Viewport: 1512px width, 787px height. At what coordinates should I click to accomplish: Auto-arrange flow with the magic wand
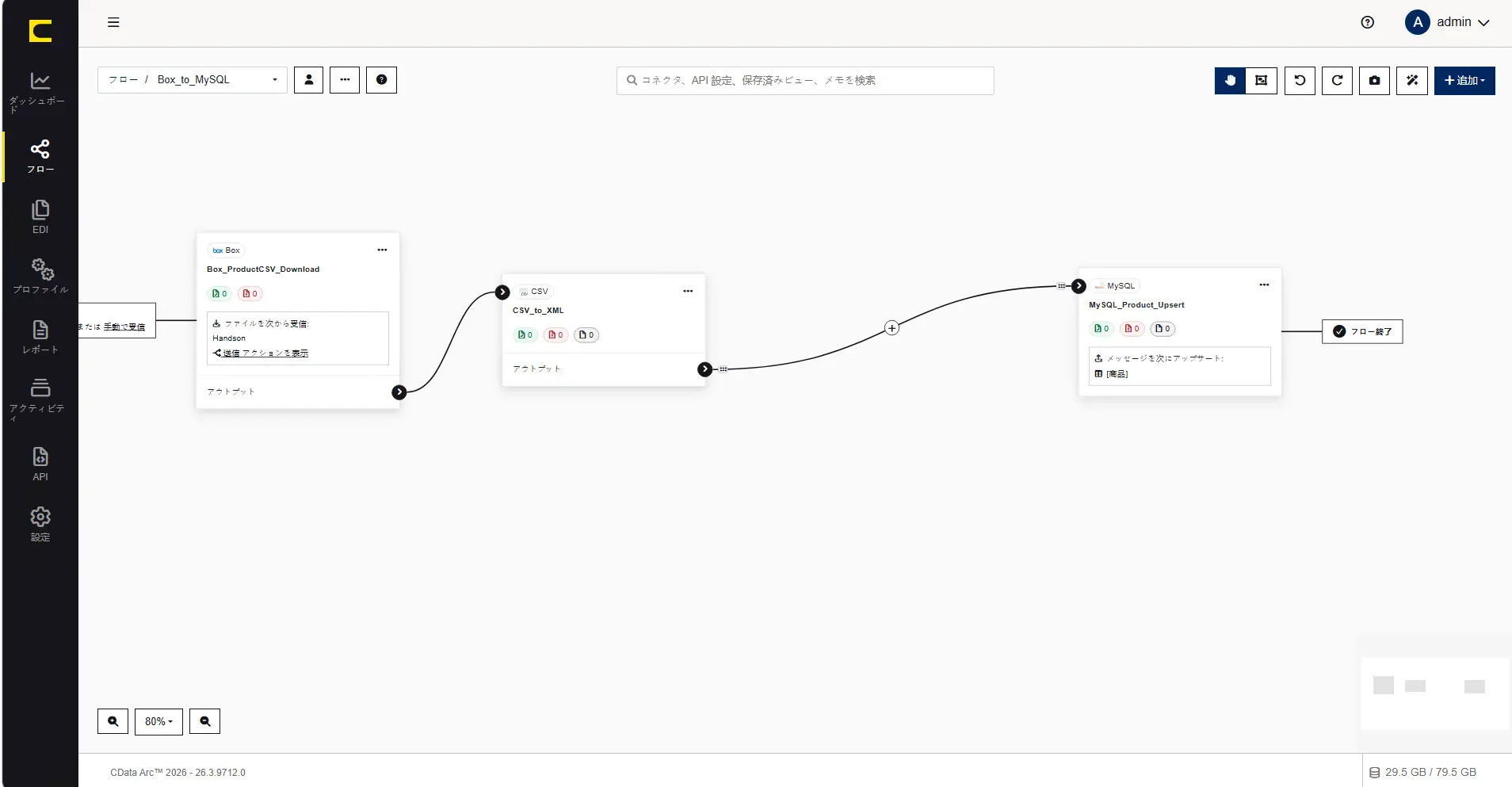1412,80
